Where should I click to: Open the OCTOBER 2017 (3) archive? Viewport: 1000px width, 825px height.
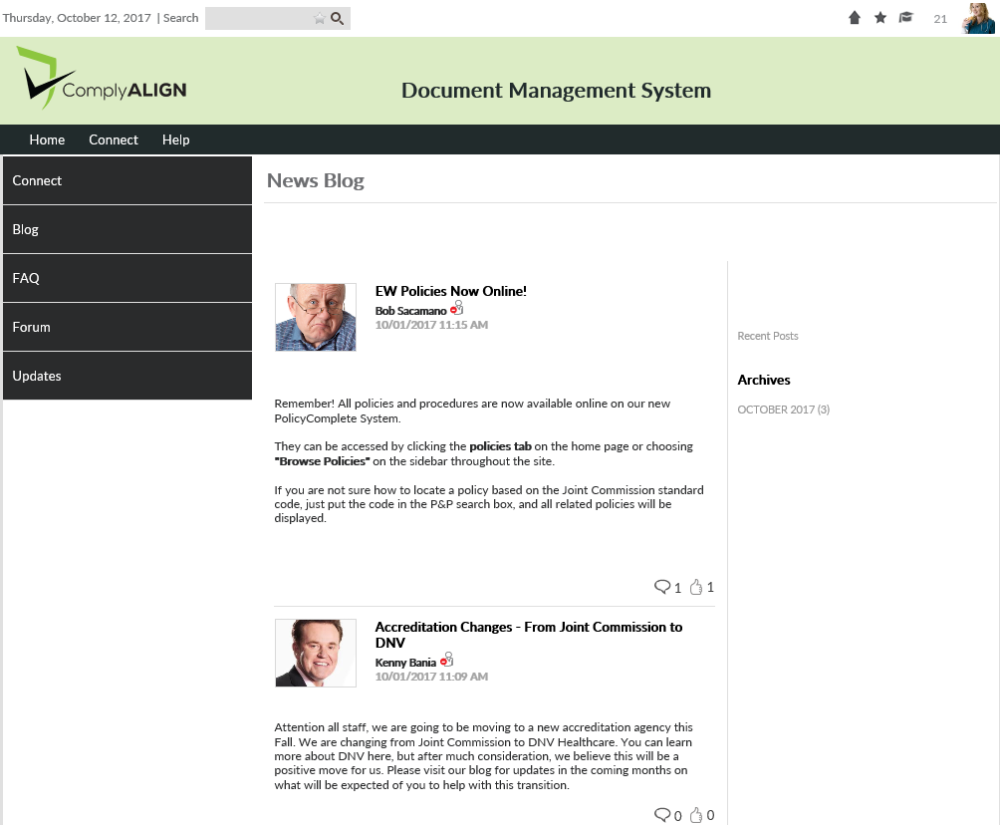(783, 410)
